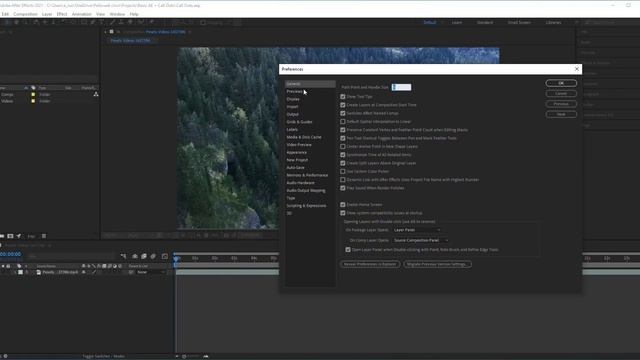Click the label color of Pexels layer
This screenshot has width=640, height=360.
(x=21, y=272)
